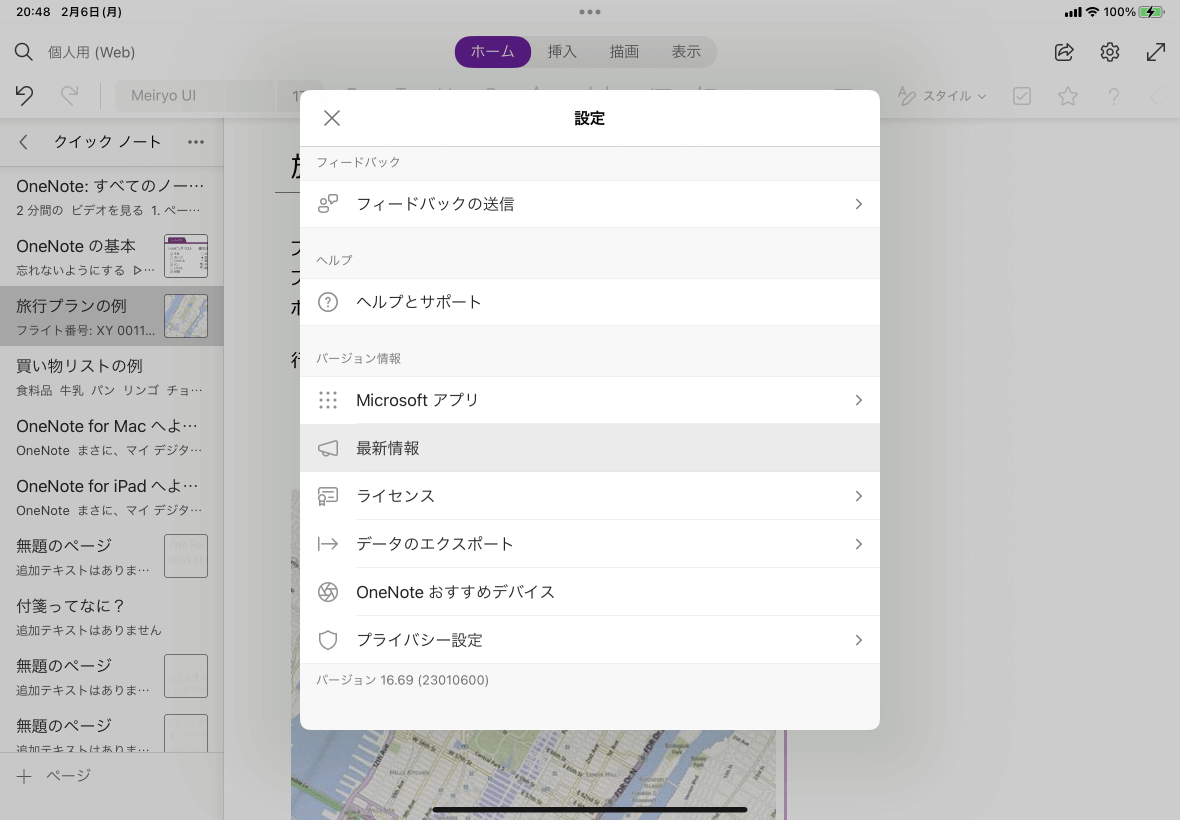Click the to-do checkbox tag icon
The image size is (1180, 820).
click(x=1022, y=96)
